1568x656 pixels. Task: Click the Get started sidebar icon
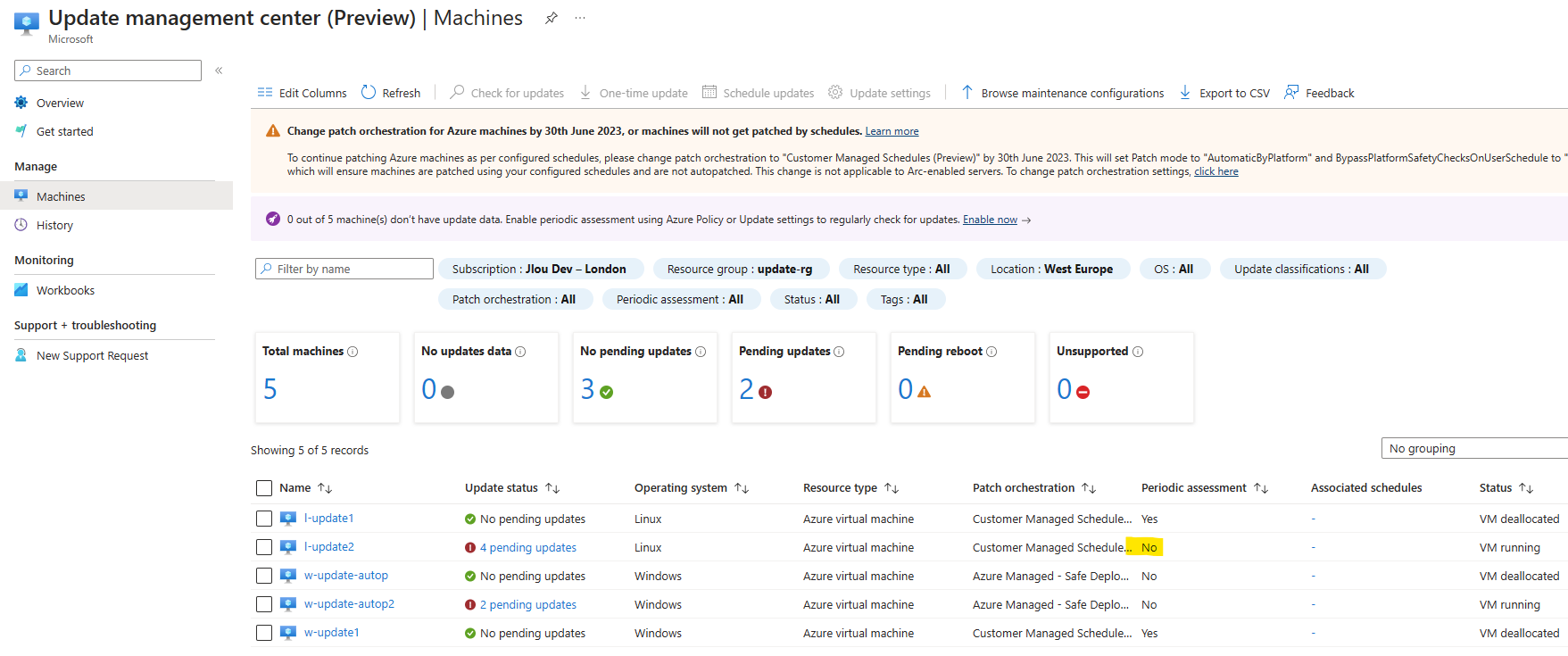[x=21, y=131]
